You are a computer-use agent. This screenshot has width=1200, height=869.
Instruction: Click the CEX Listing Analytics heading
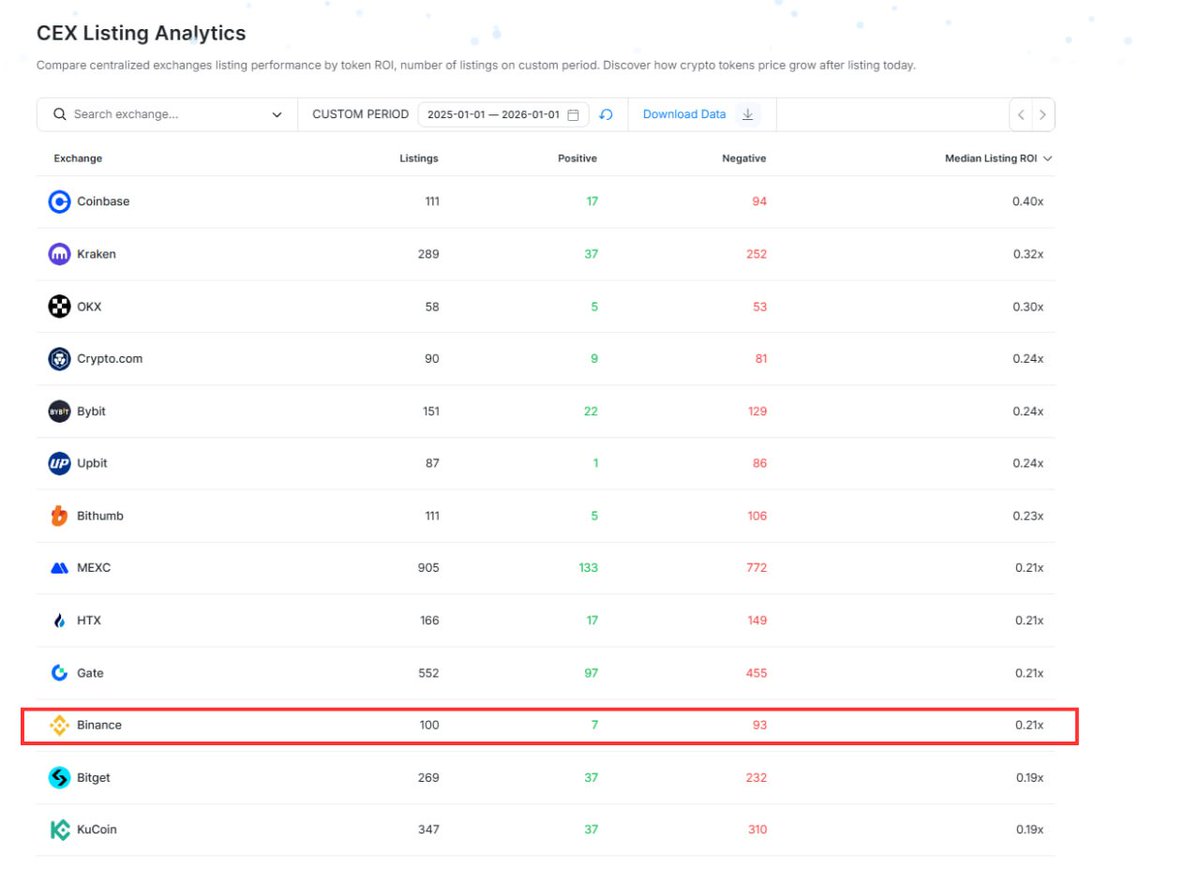pyautogui.click(x=141, y=33)
